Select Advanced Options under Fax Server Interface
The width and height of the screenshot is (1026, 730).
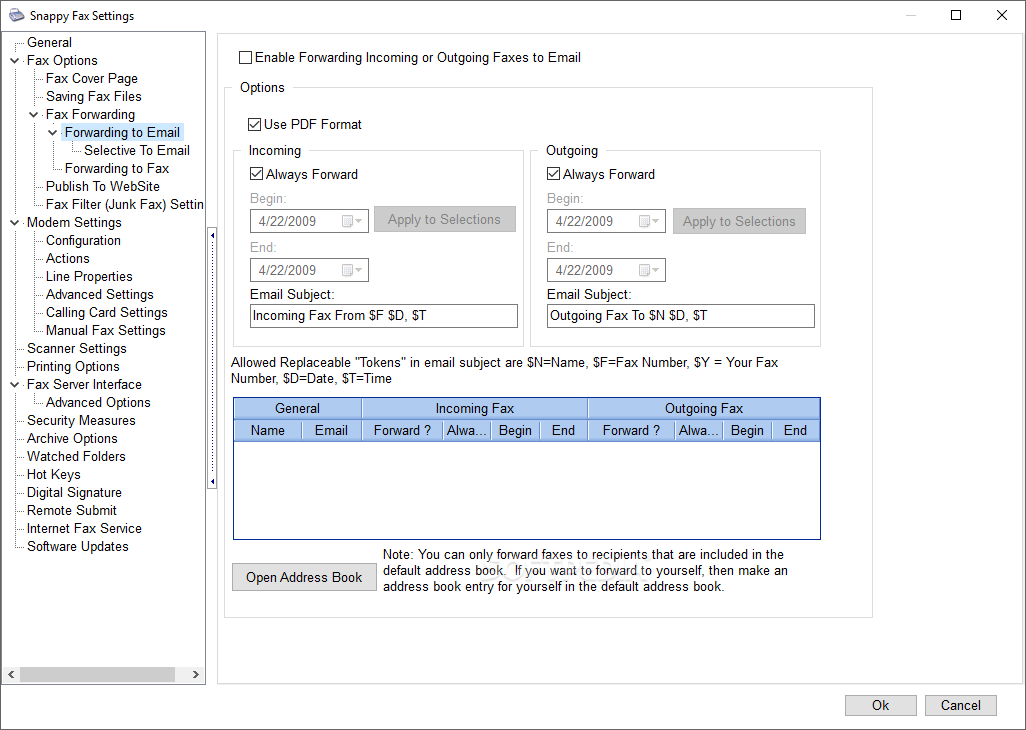98,402
